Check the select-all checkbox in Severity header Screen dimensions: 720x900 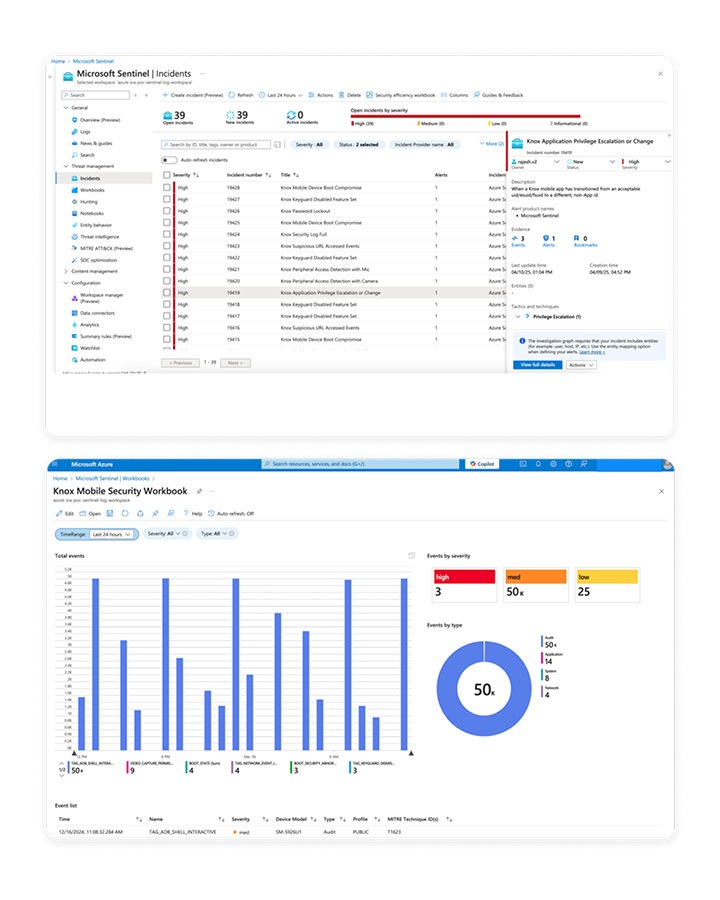(x=167, y=175)
